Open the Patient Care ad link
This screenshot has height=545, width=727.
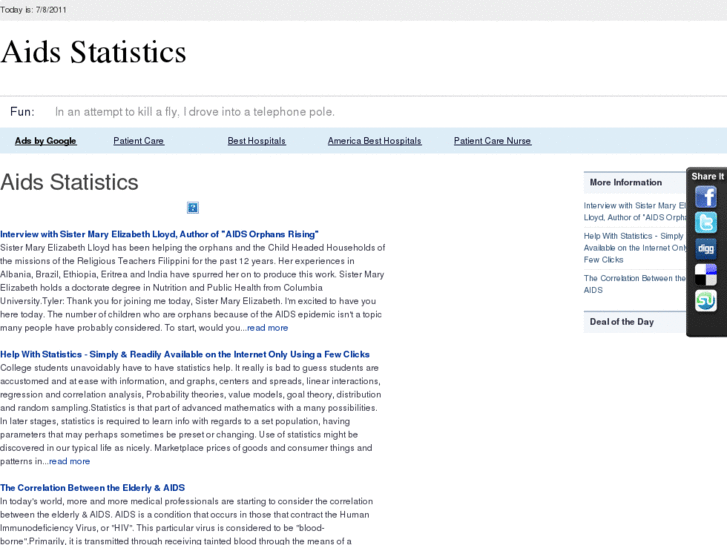pyautogui.click(x=139, y=141)
